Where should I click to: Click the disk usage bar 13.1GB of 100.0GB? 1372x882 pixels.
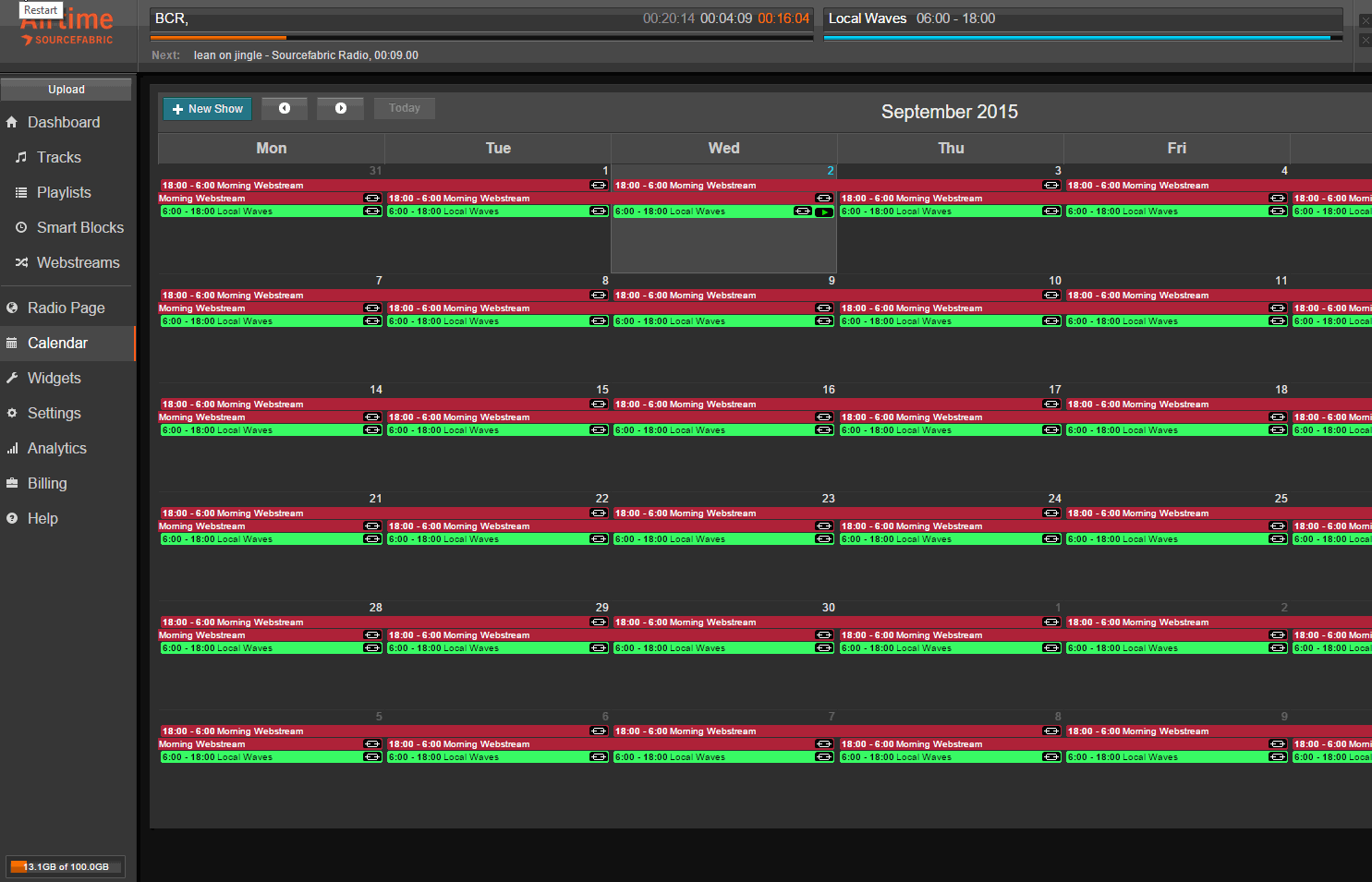(66, 867)
